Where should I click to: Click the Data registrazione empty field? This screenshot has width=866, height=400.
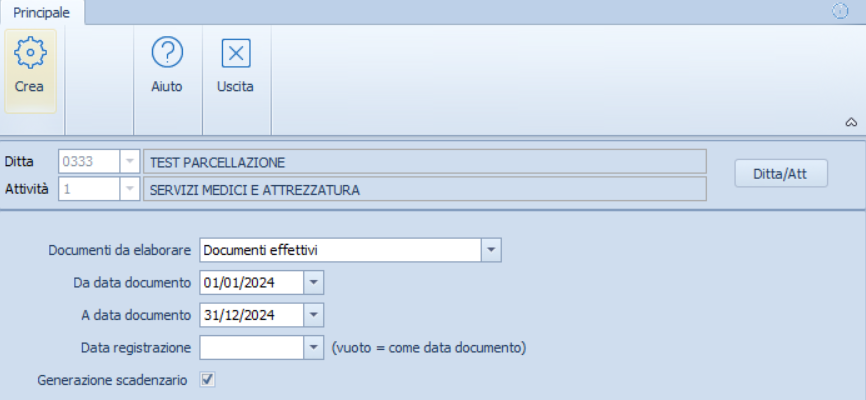pos(252,348)
